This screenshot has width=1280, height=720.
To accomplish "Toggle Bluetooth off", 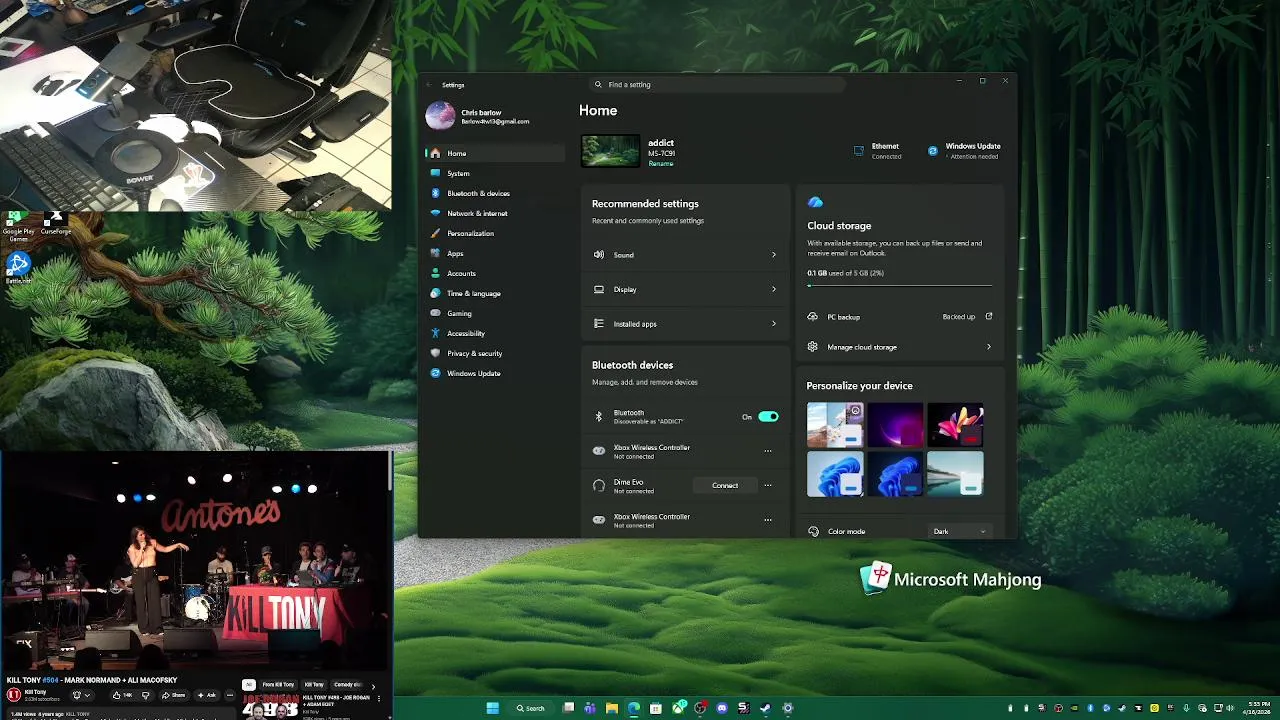I will (x=768, y=417).
